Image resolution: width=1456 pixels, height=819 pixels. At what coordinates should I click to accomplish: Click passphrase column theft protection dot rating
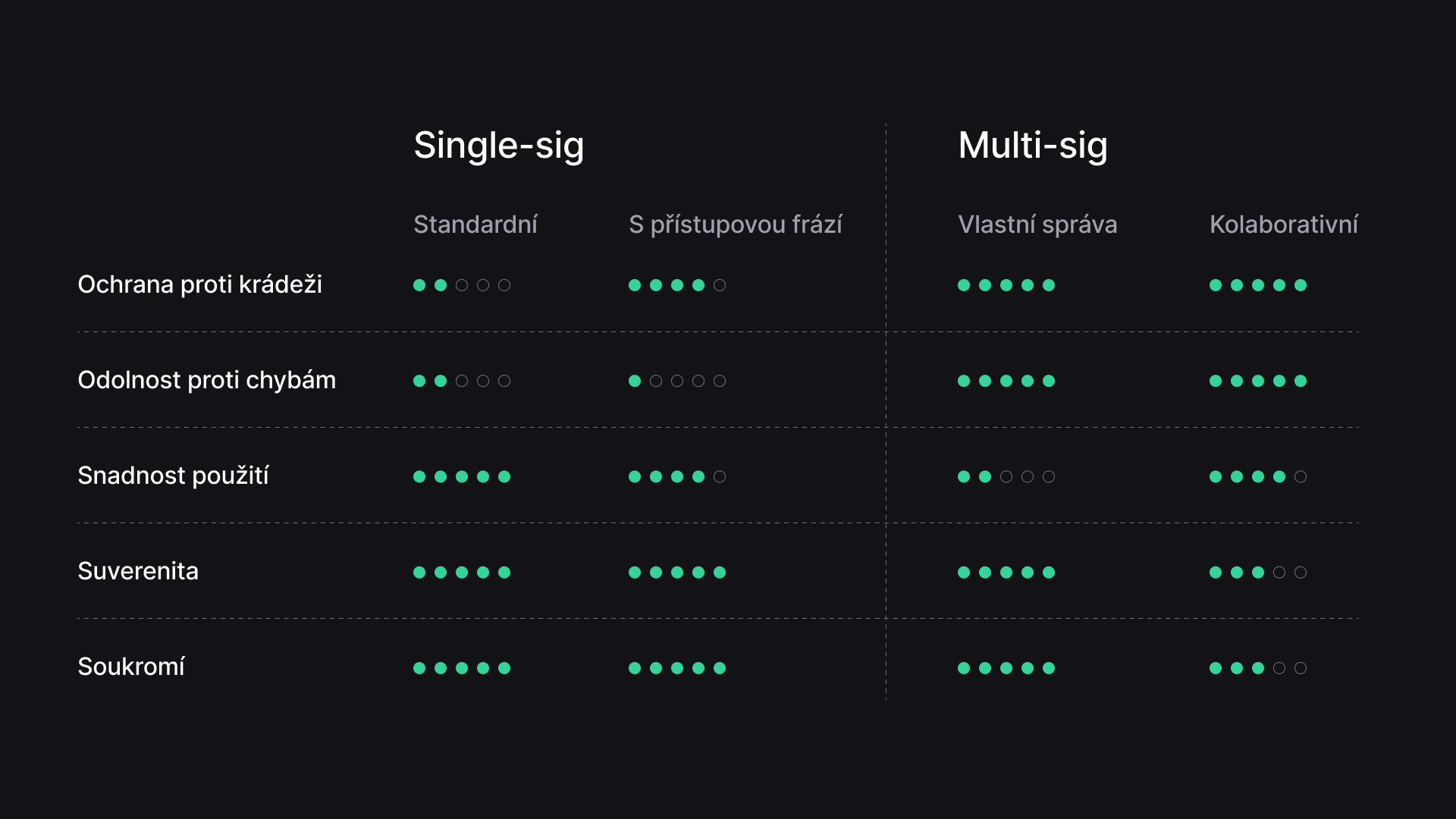677,285
